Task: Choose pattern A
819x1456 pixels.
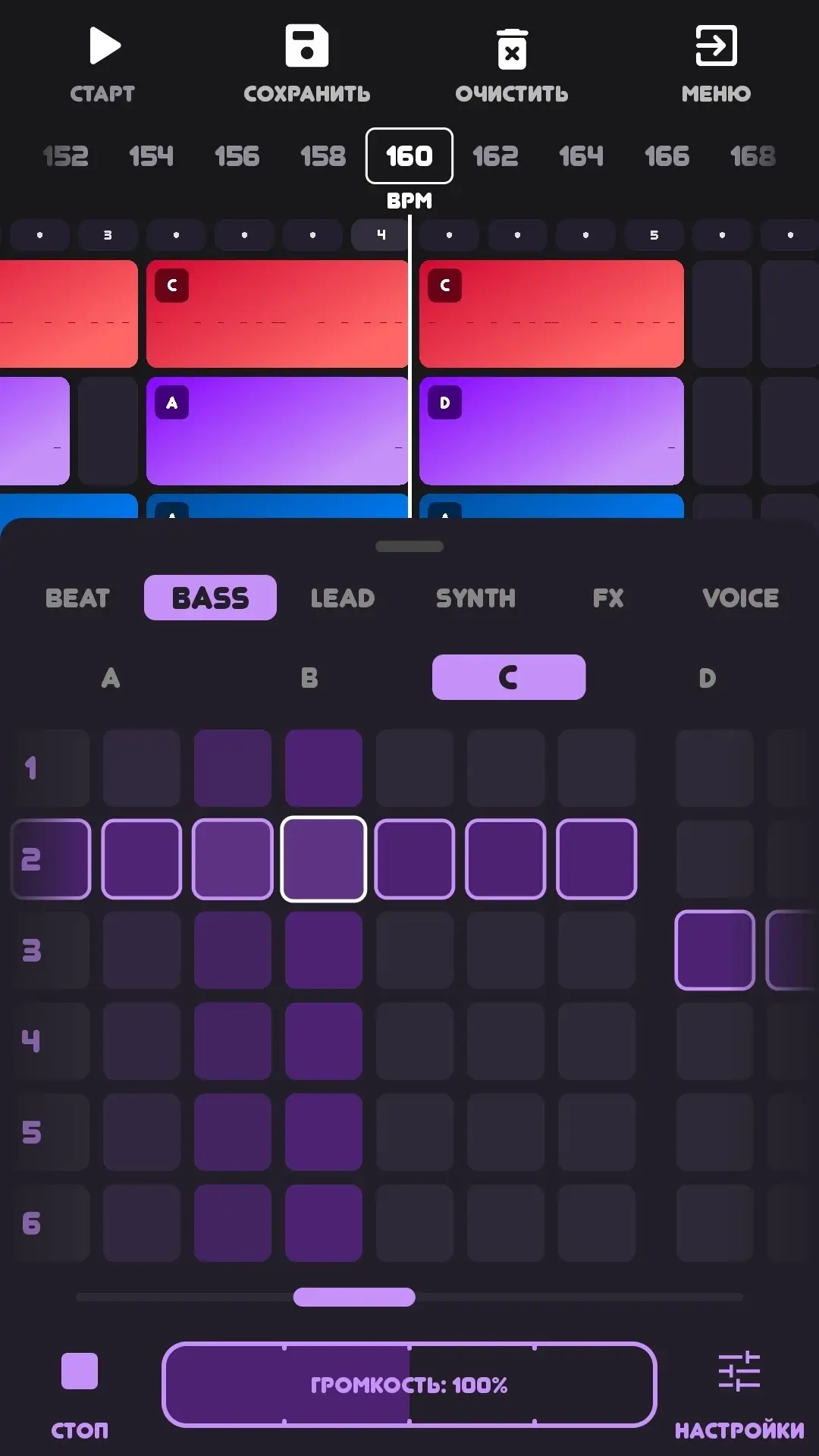Action: 111,677
